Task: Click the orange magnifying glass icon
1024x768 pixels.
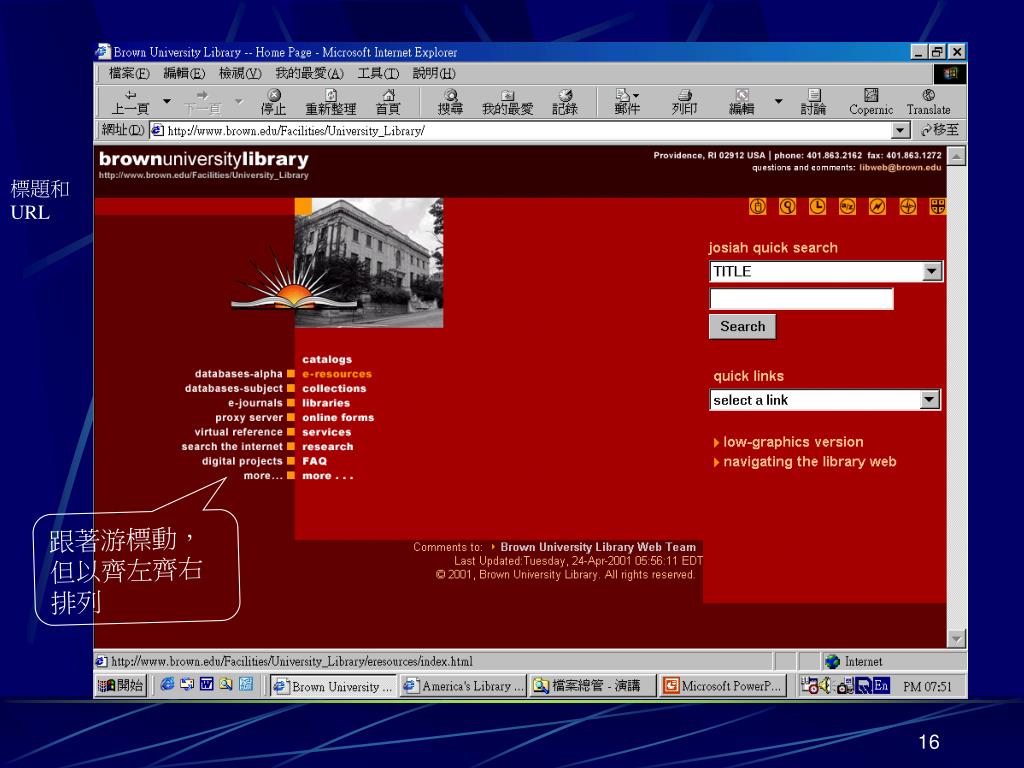Action: 788,207
